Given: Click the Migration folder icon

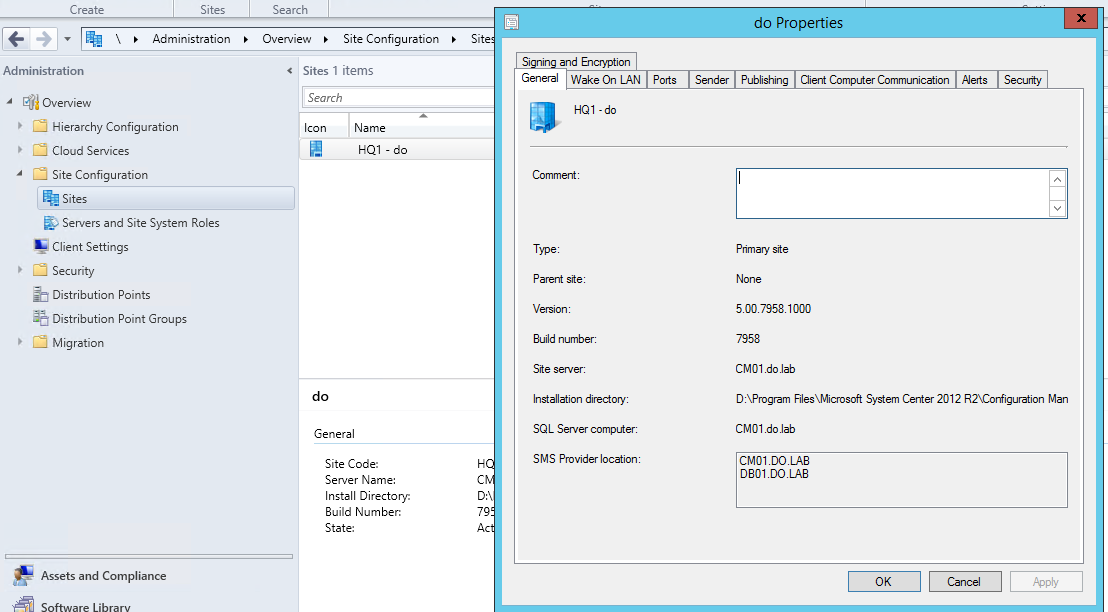Looking at the screenshot, I should pyautogui.click(x=40, y=343).
